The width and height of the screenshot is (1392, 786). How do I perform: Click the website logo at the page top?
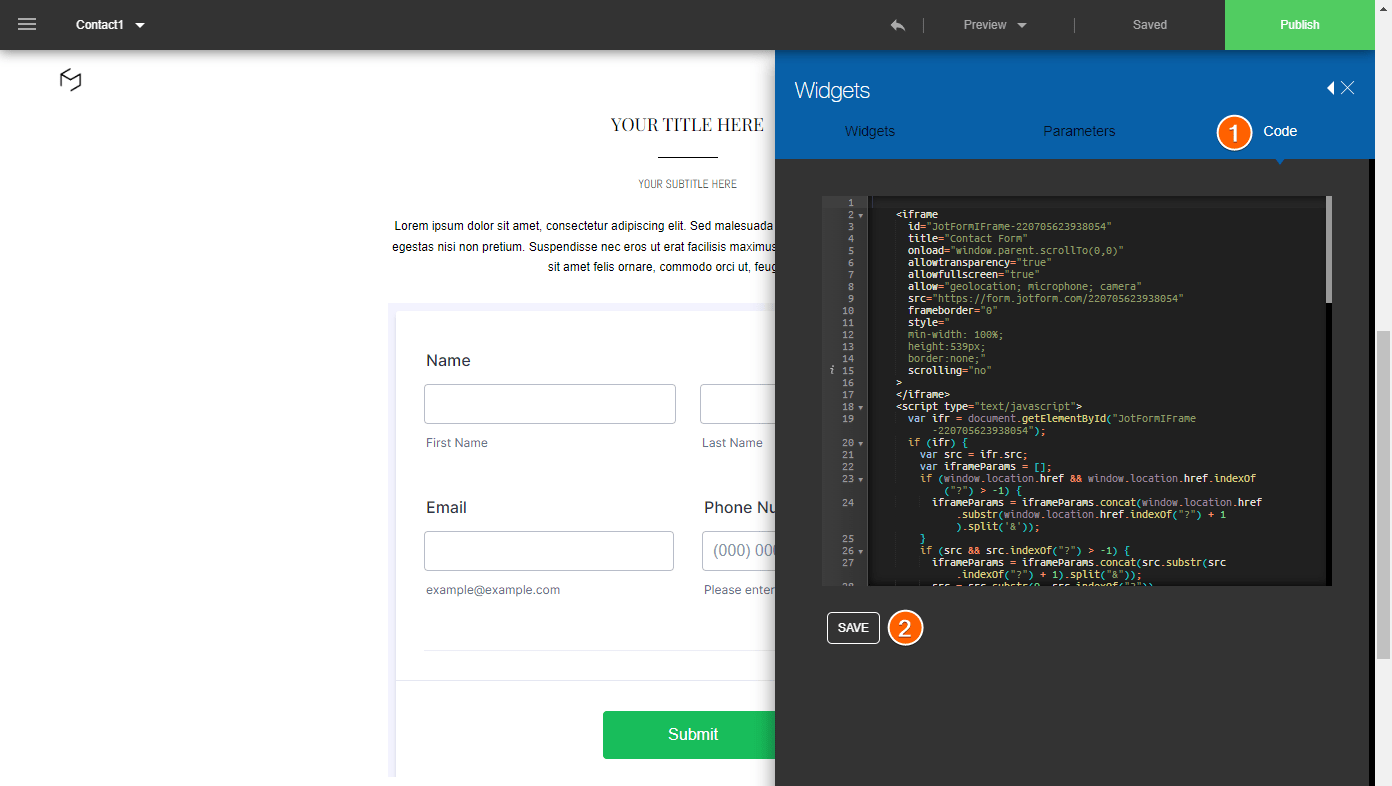[70, 80]
